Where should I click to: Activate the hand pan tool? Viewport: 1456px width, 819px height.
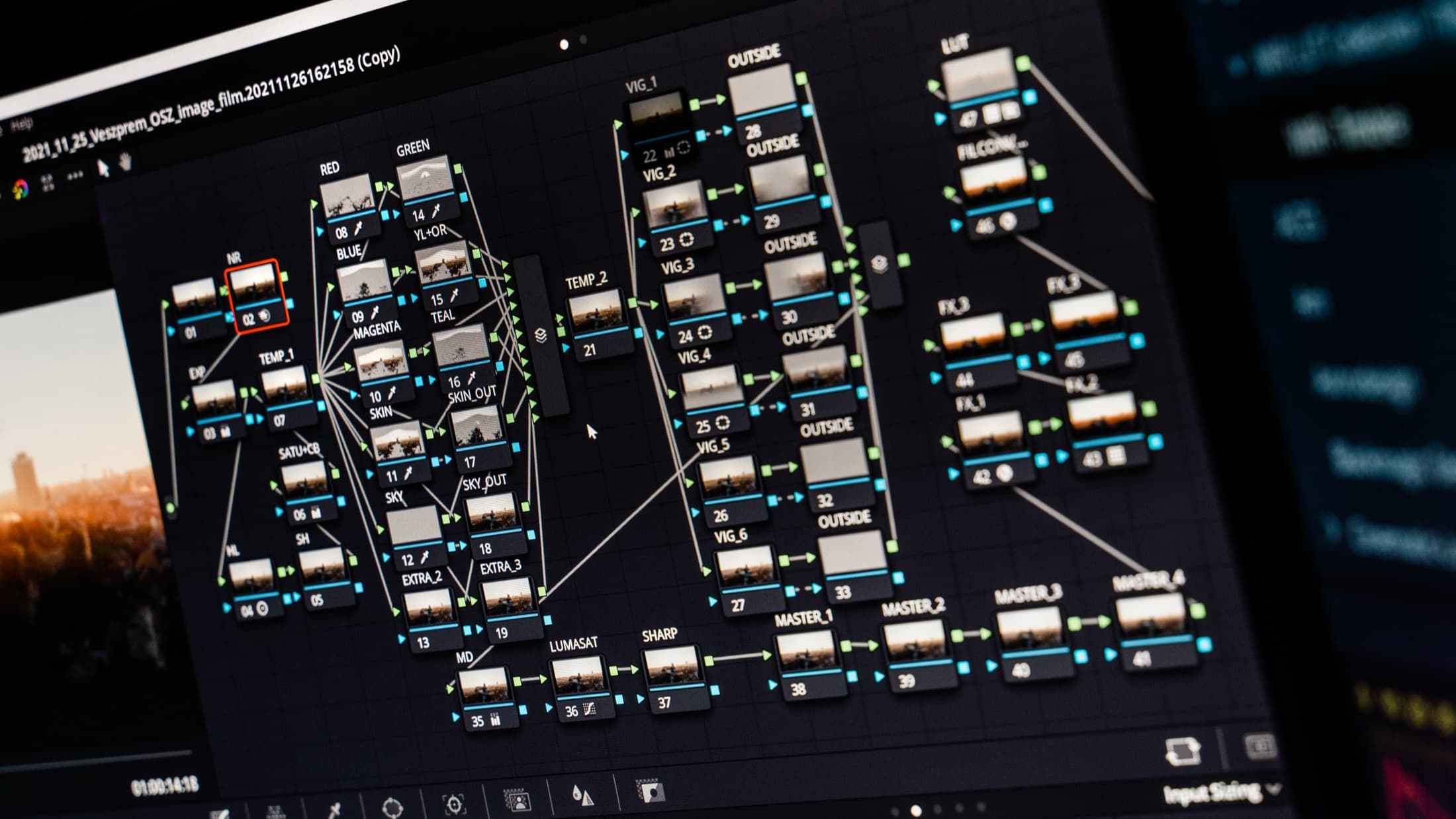[x=124, y=161]
